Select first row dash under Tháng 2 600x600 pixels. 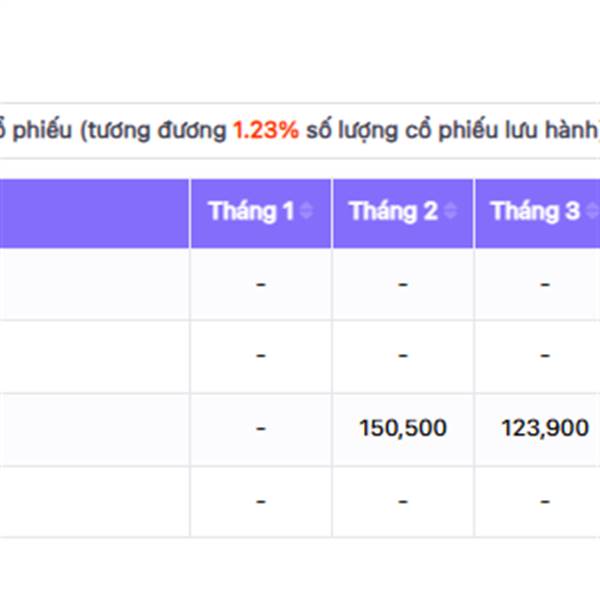403,285
